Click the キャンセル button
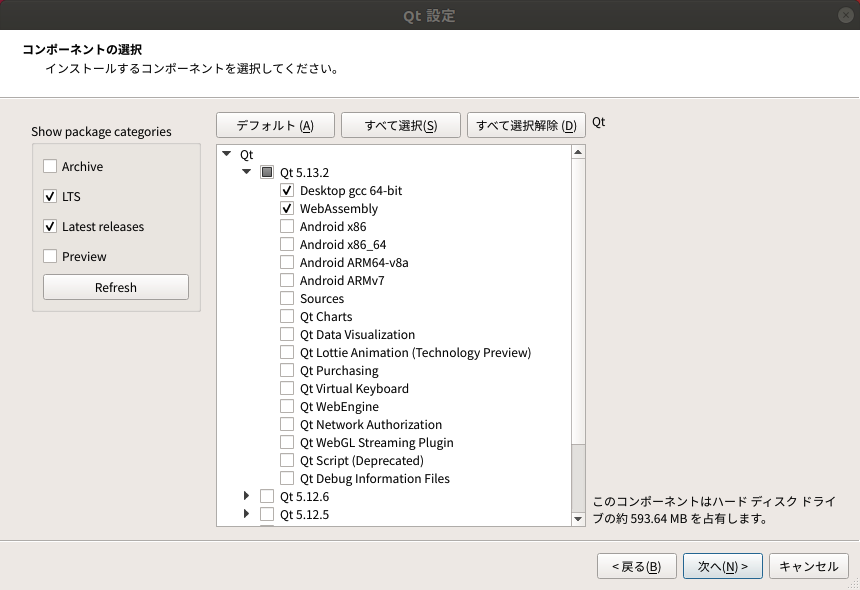Viewport: 860px width, 590px height. (809, 566)
